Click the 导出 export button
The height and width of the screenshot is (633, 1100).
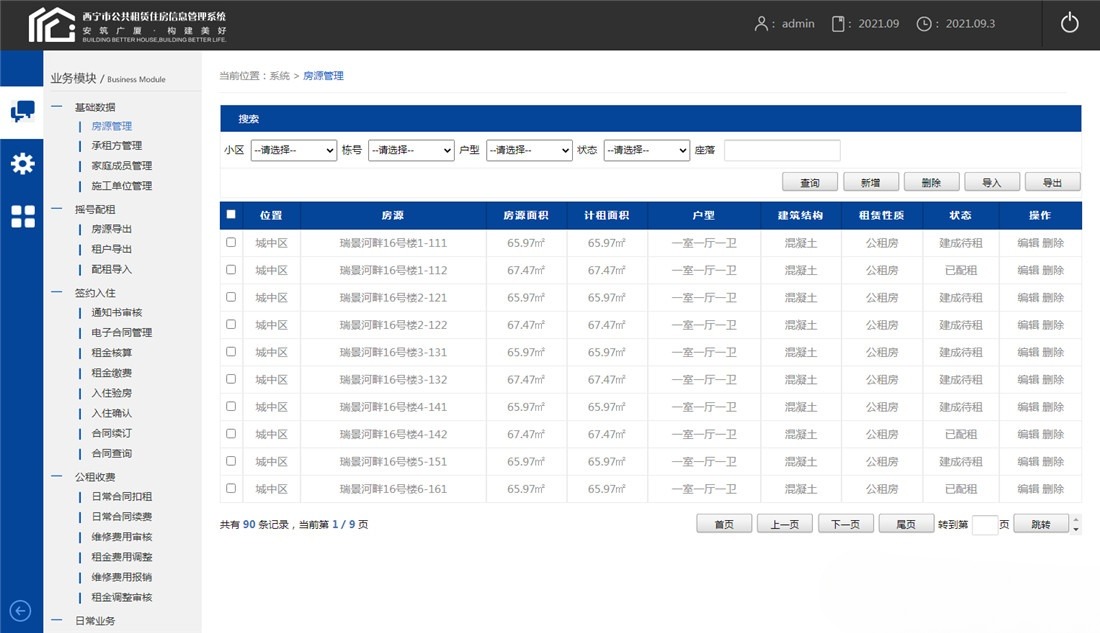point(1053,181)
